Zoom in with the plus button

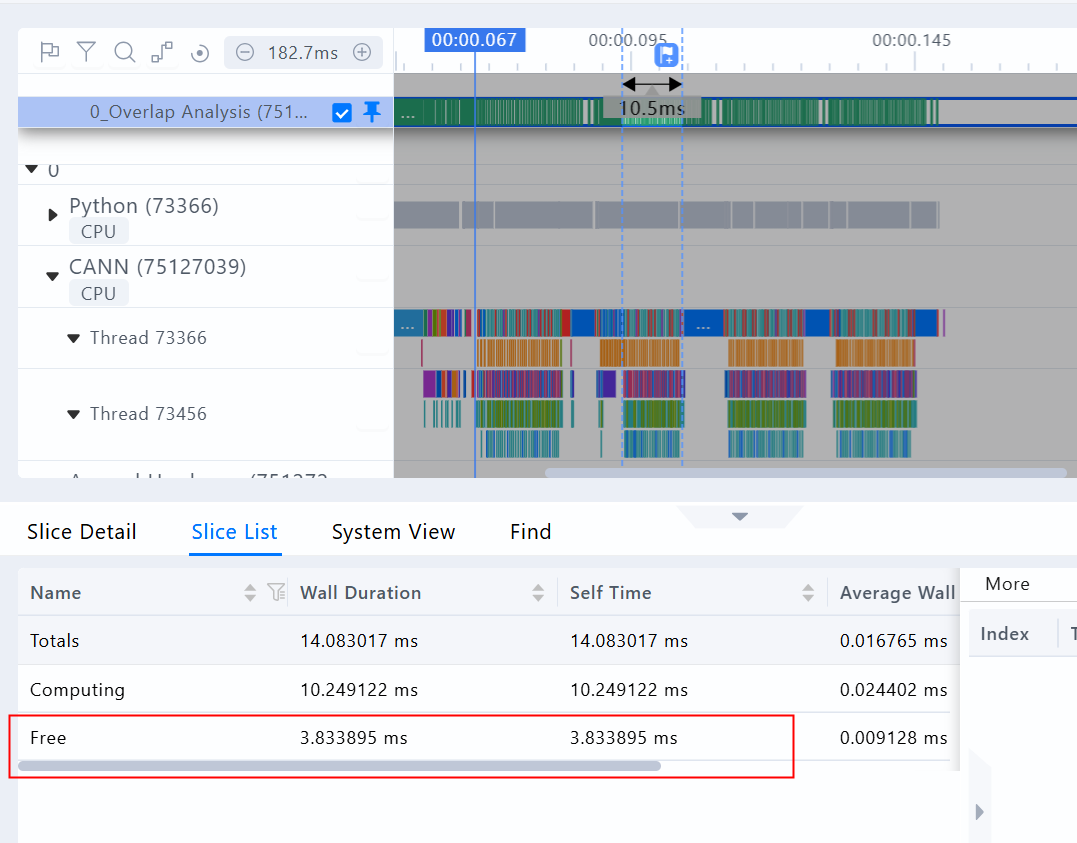click(x=362, y=52)
